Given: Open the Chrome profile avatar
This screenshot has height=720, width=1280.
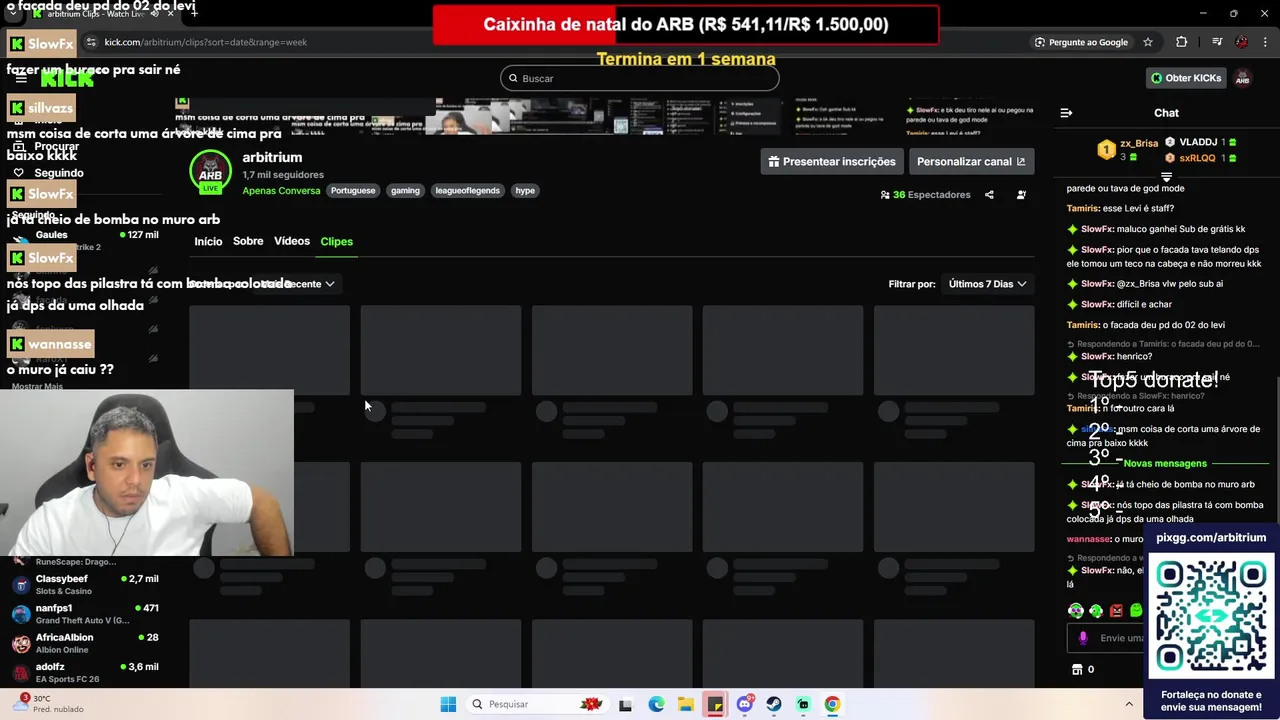Looking at the screenshot, I should (x=1241, y=42).
